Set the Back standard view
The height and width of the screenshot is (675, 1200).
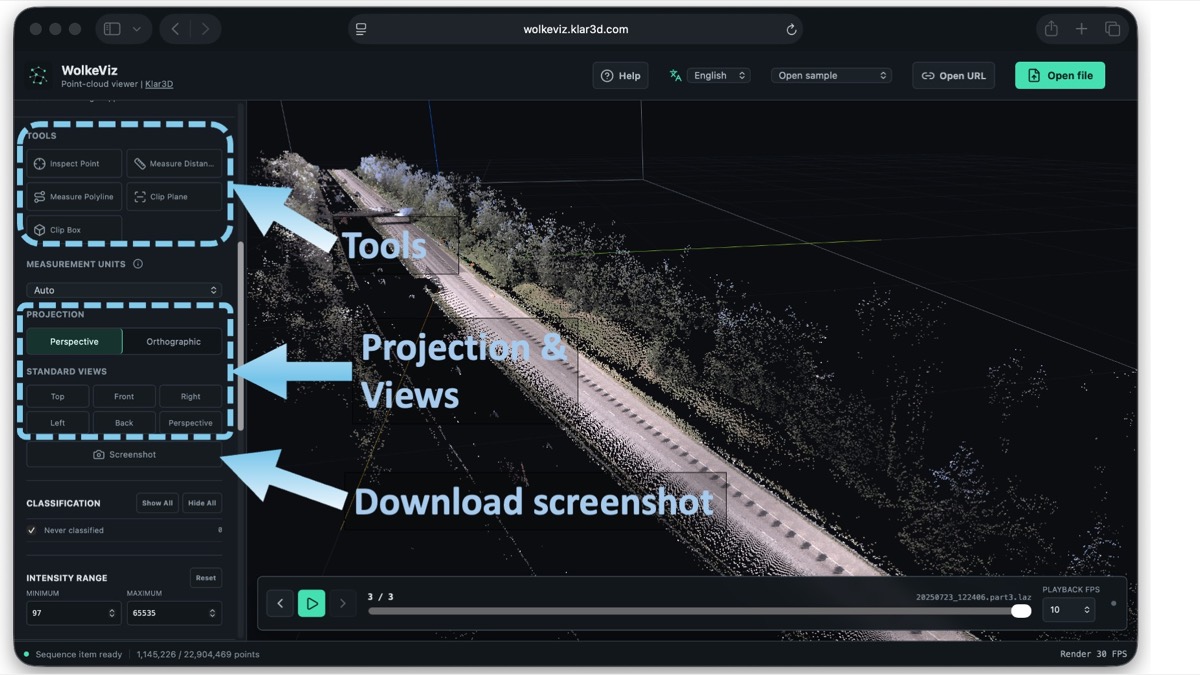pos(124,423)
